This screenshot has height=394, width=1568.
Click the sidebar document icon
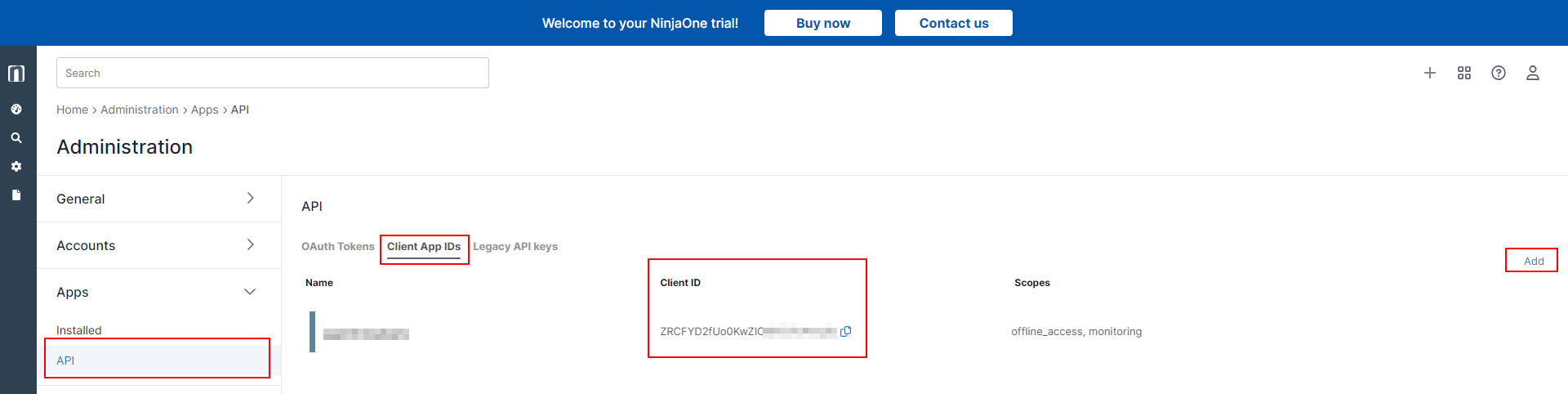click(16, 195)
